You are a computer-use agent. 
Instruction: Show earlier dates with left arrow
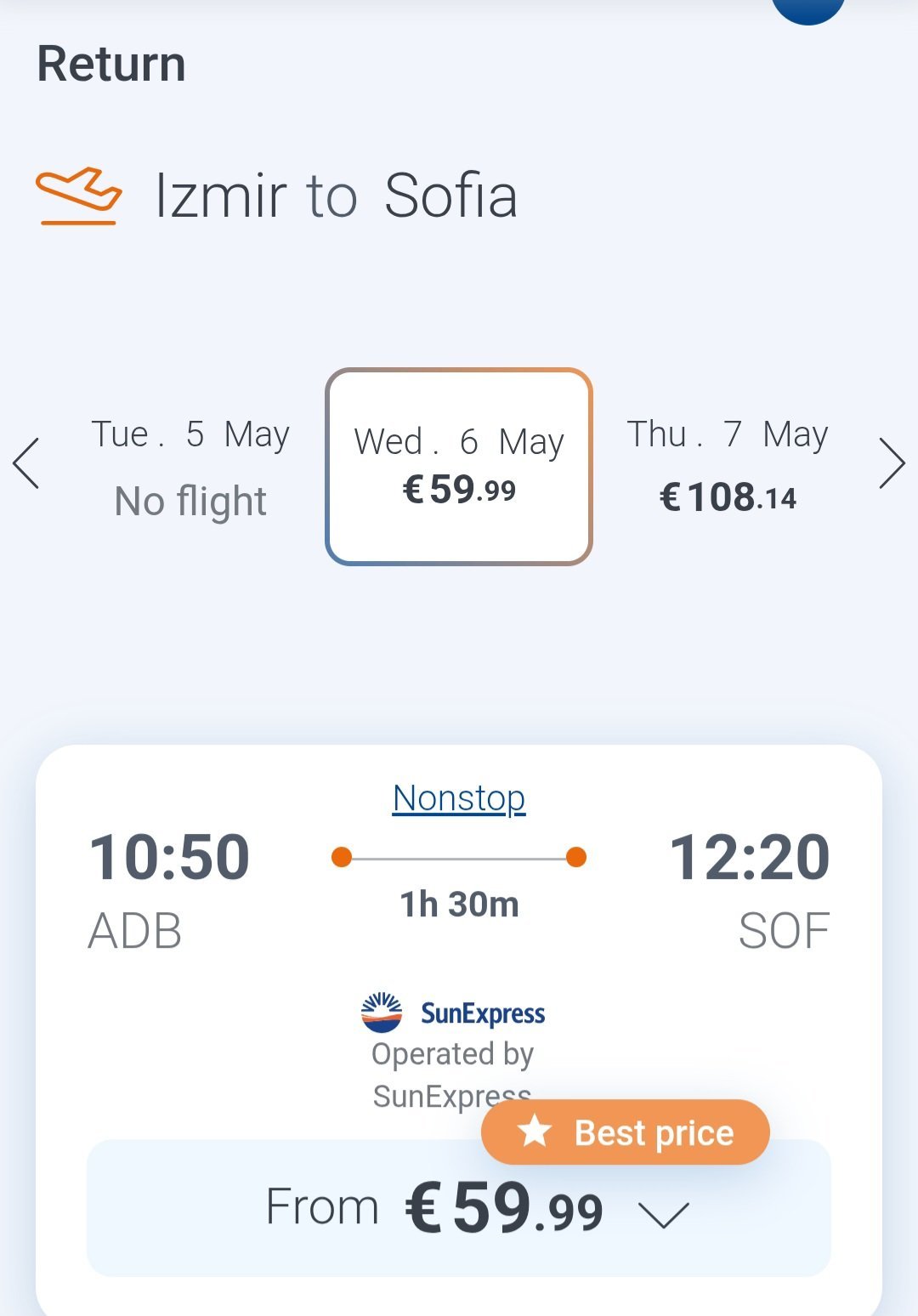26,463
